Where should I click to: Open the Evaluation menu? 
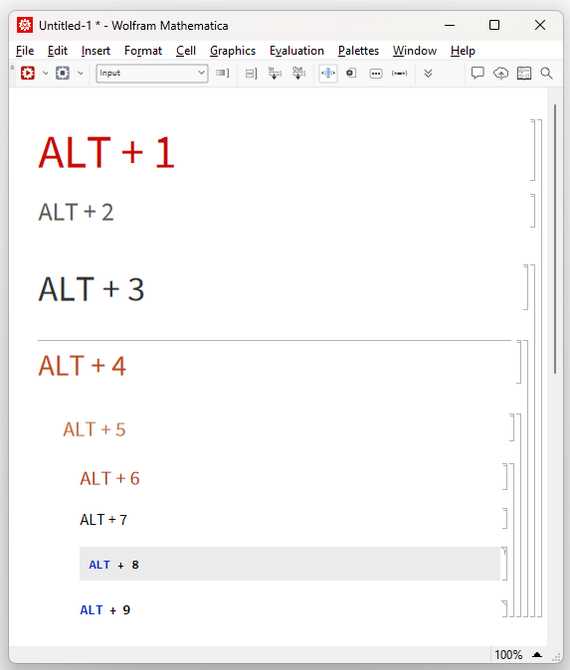297,51
